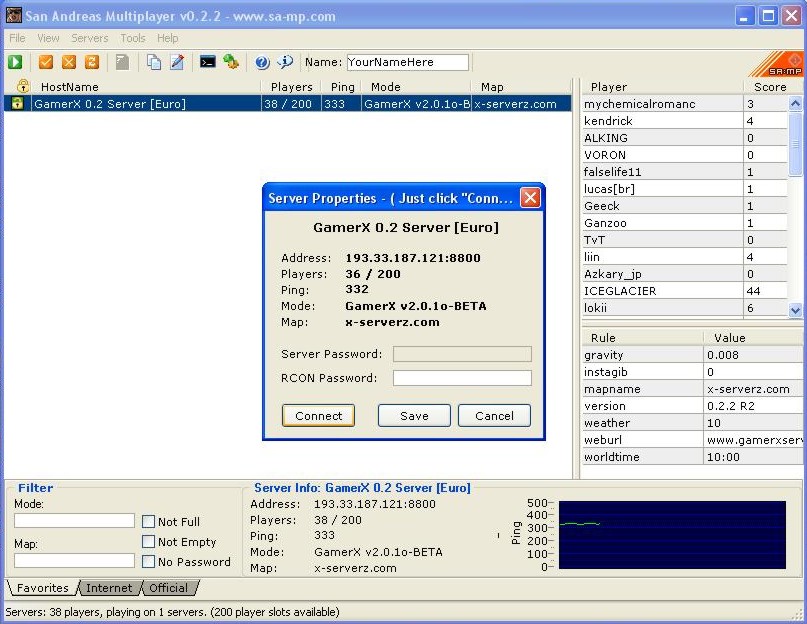Screen dimensions: 807x624
Task: Click the Mode column header in the server list
Action: (416, 86)
